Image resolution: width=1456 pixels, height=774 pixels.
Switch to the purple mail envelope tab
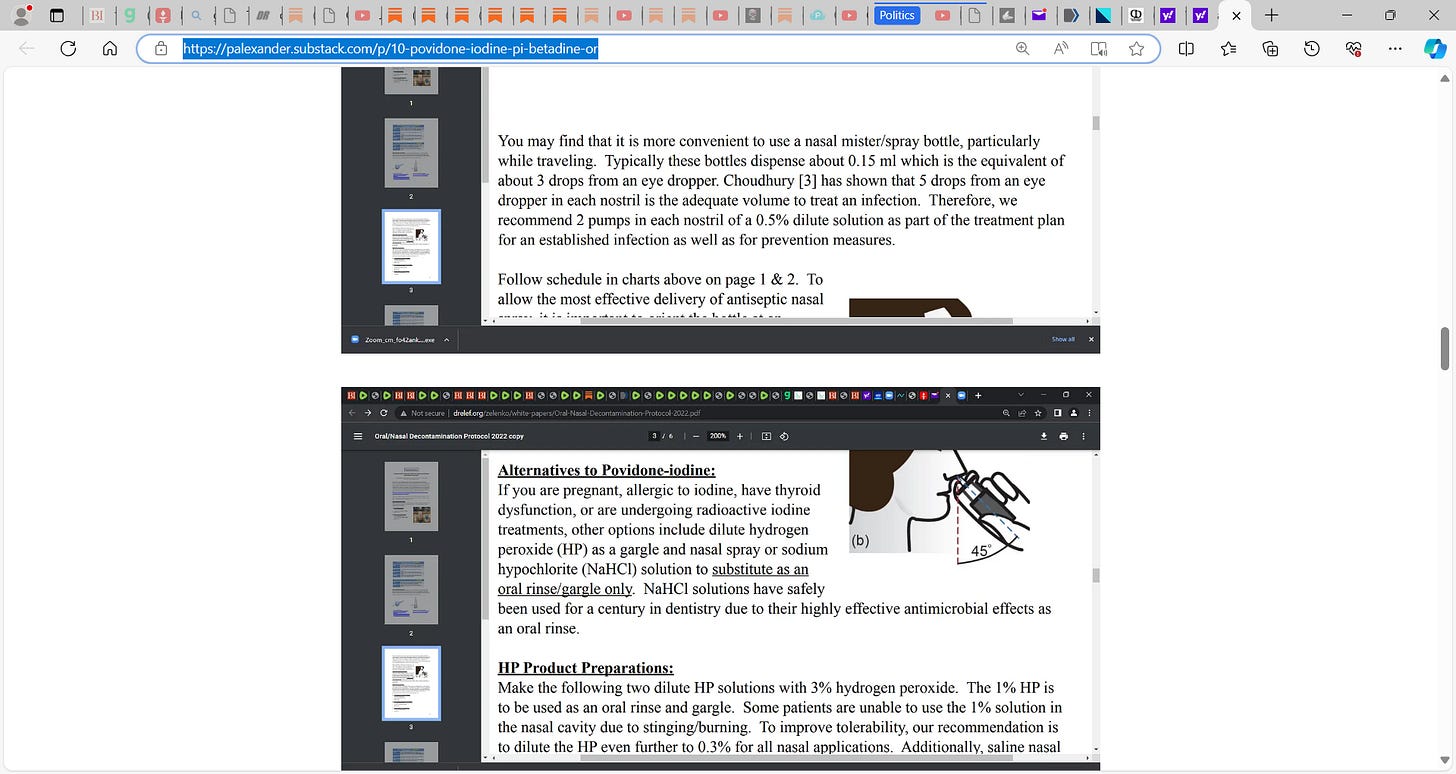[1040, 15]
